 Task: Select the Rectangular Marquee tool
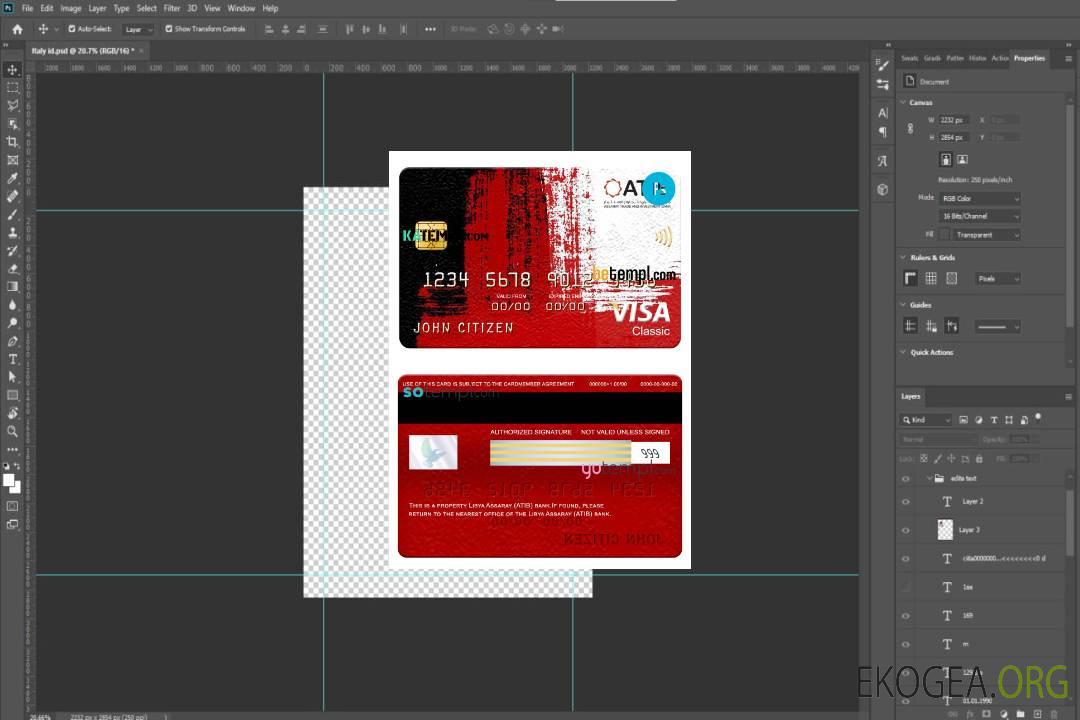tap(12, 88)
